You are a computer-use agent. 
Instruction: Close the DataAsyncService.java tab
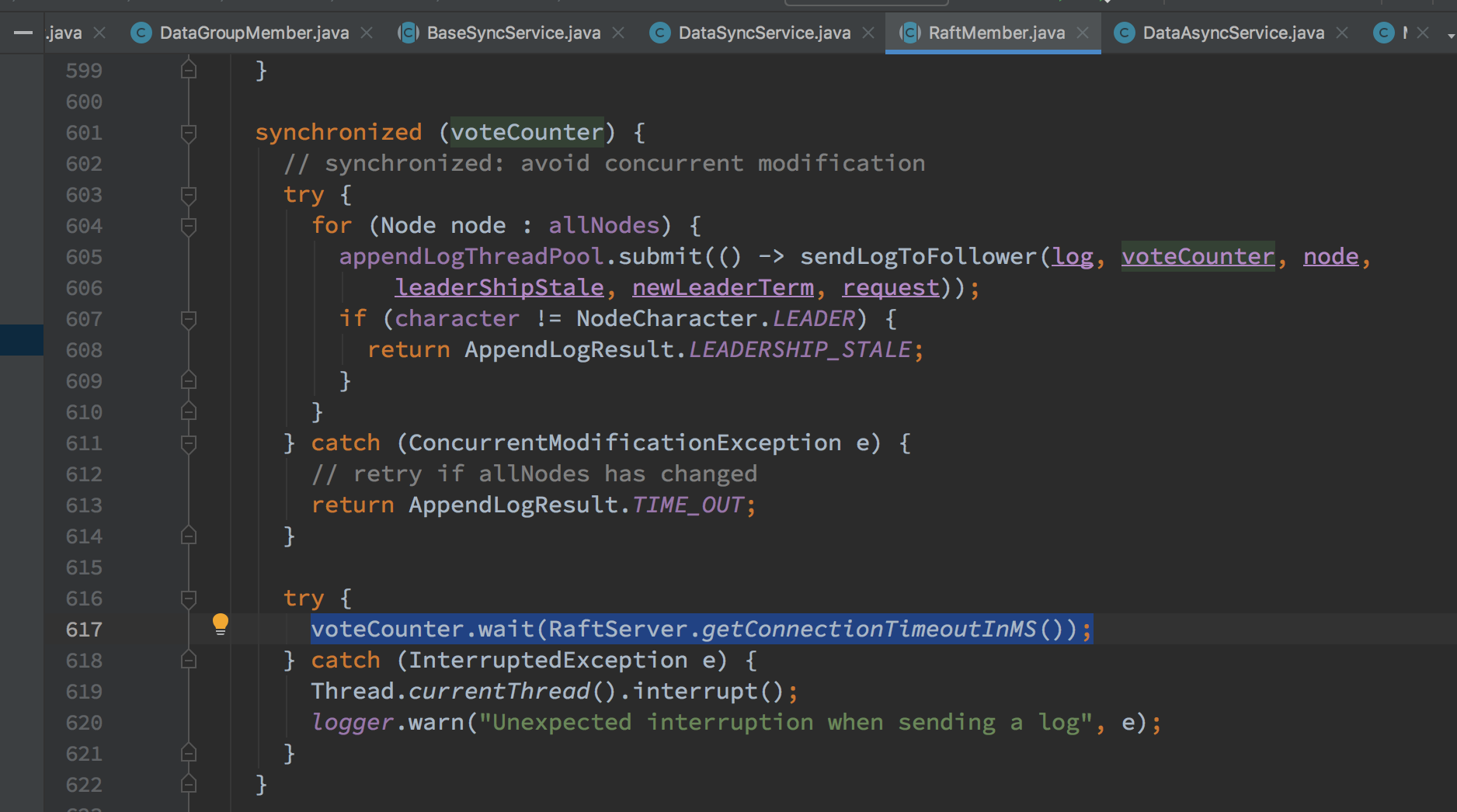[x=1342, y=33]
